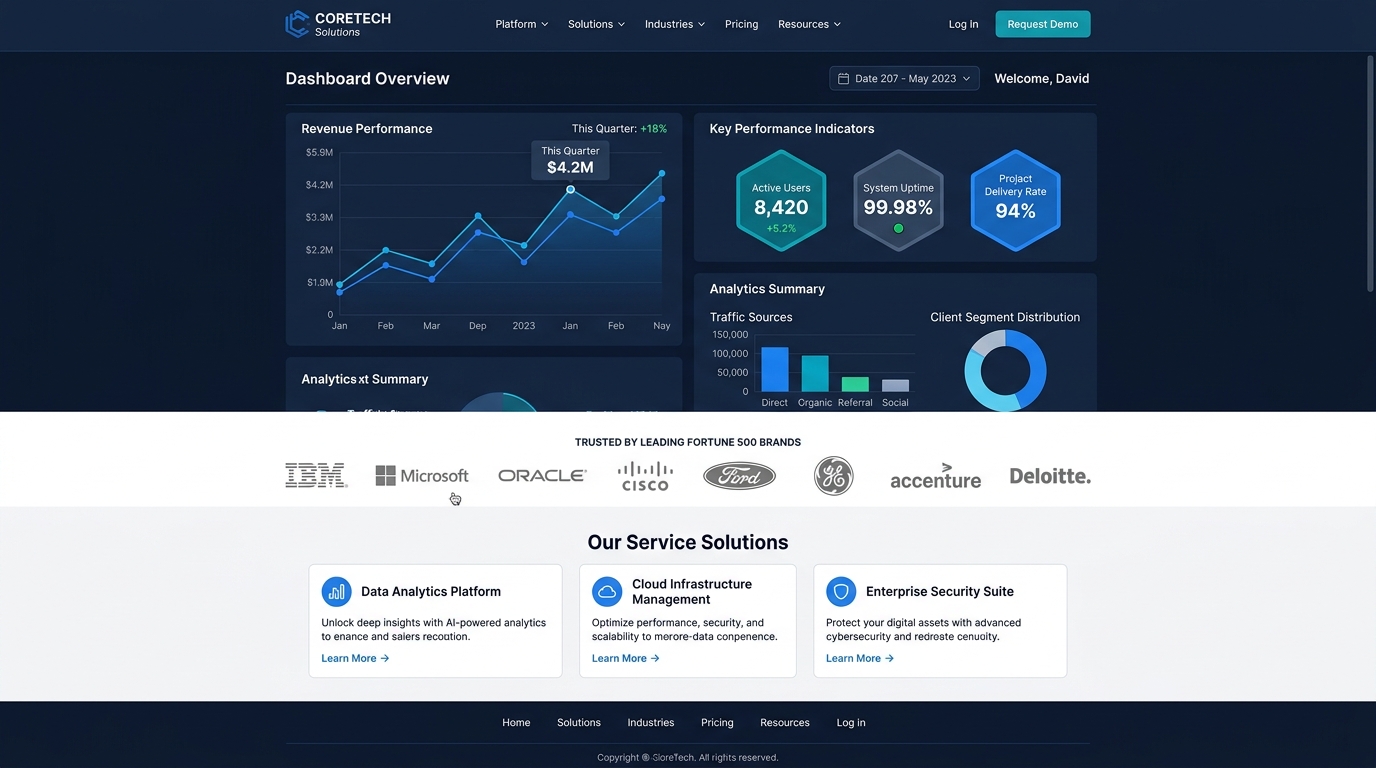Click the Active Users hexagon

pos(781,200)
